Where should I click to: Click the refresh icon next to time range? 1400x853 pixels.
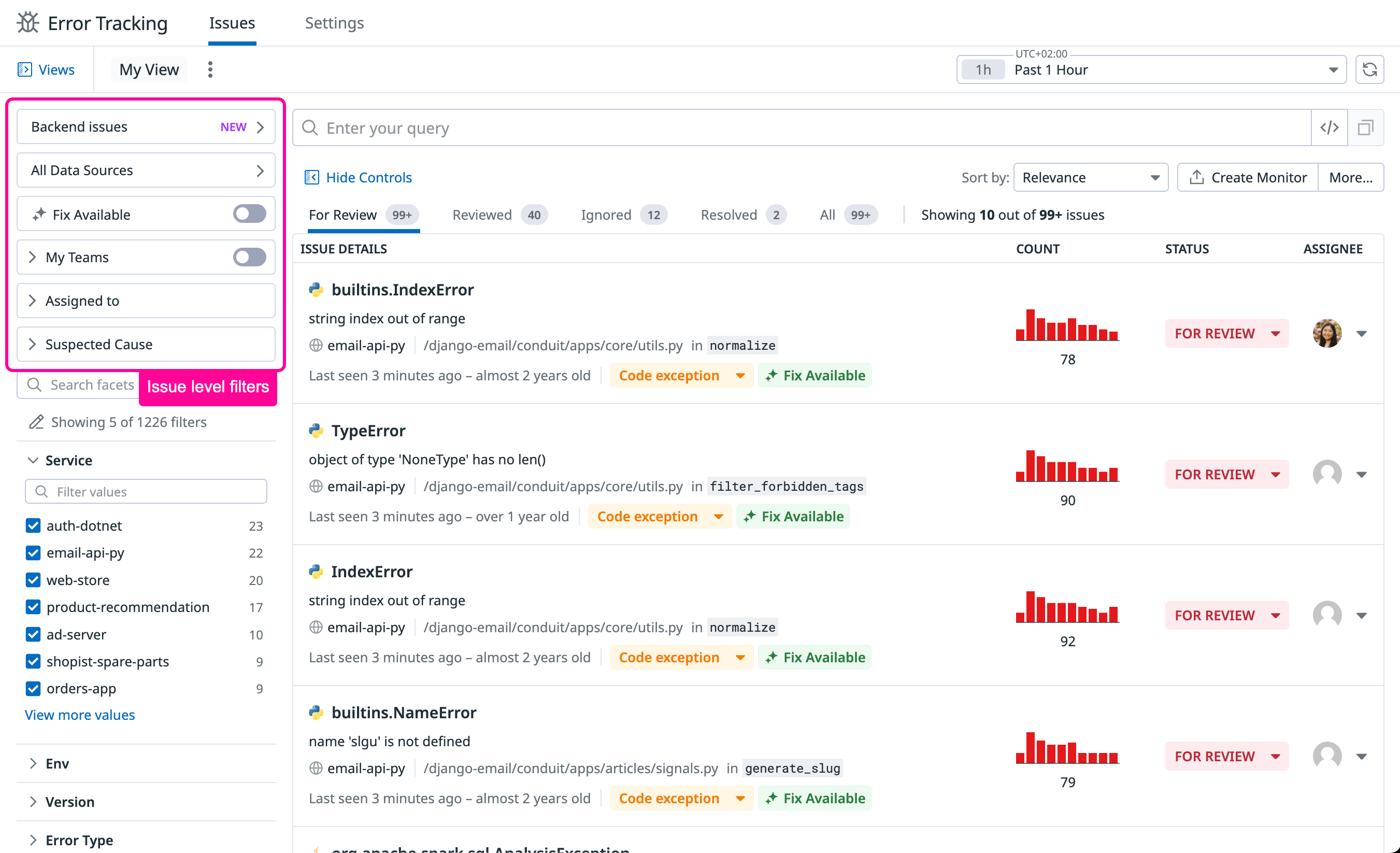[x=1369, y=69]
